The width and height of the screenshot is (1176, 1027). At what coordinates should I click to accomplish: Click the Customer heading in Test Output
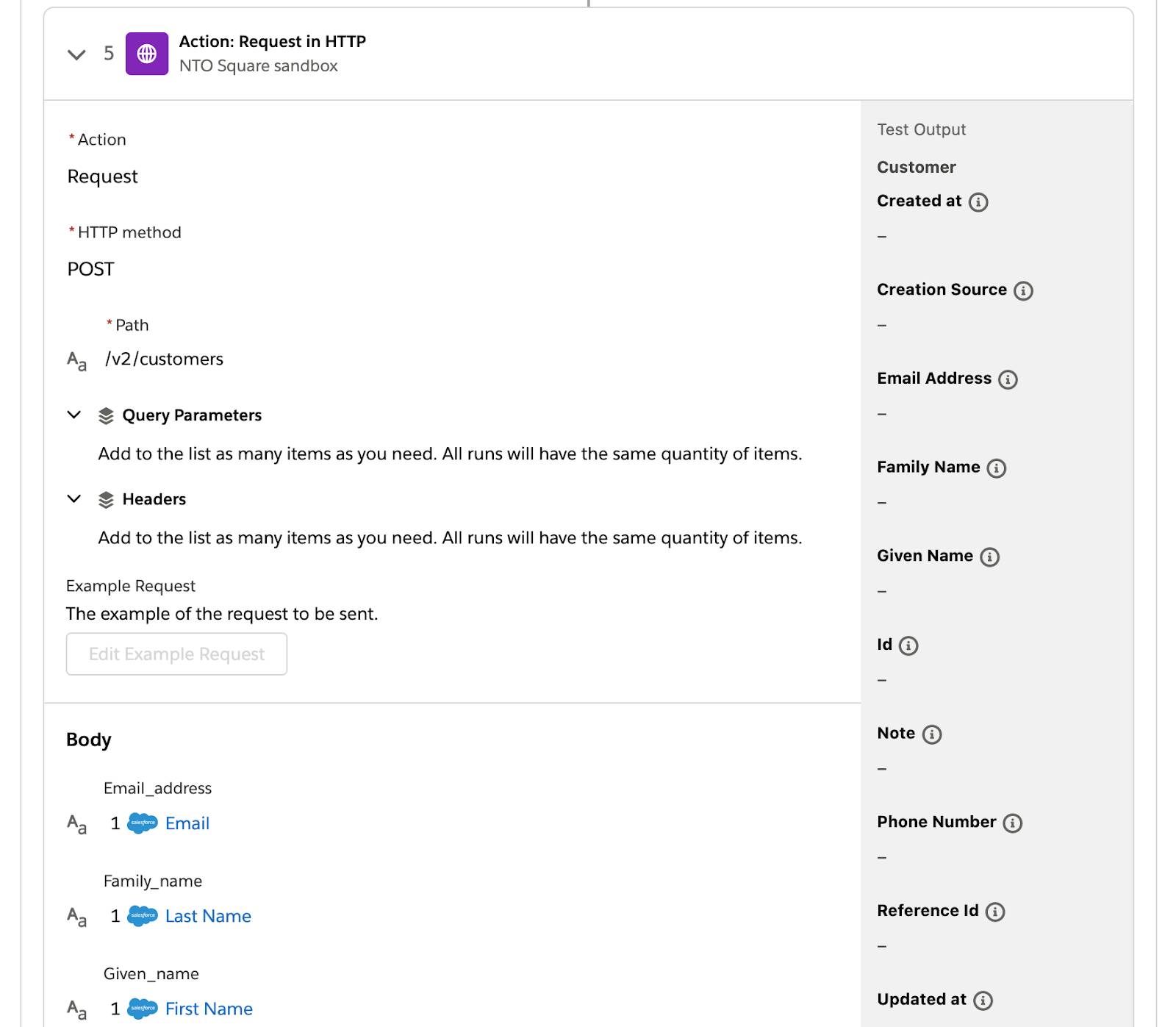click(x=917, y=167)
